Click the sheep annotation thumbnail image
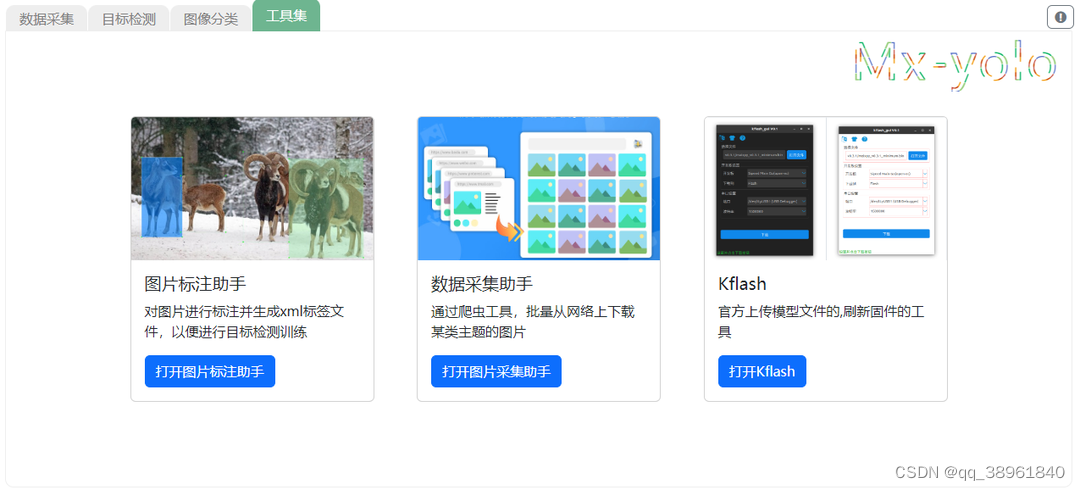Image resolution: width=1080 pixels, height=490 pixels. tap(253, 188)
